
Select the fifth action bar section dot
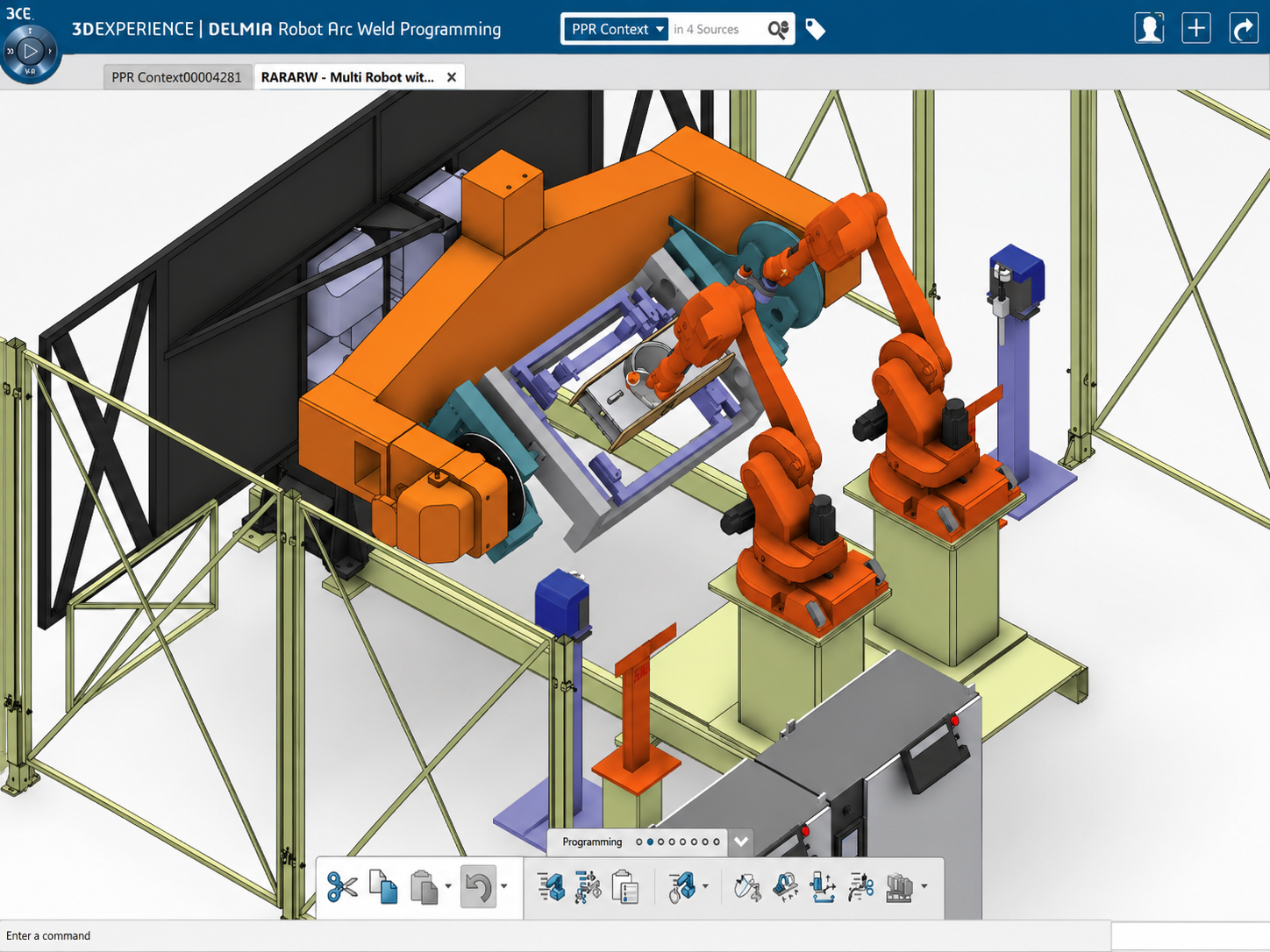click(x=683, y=842)
